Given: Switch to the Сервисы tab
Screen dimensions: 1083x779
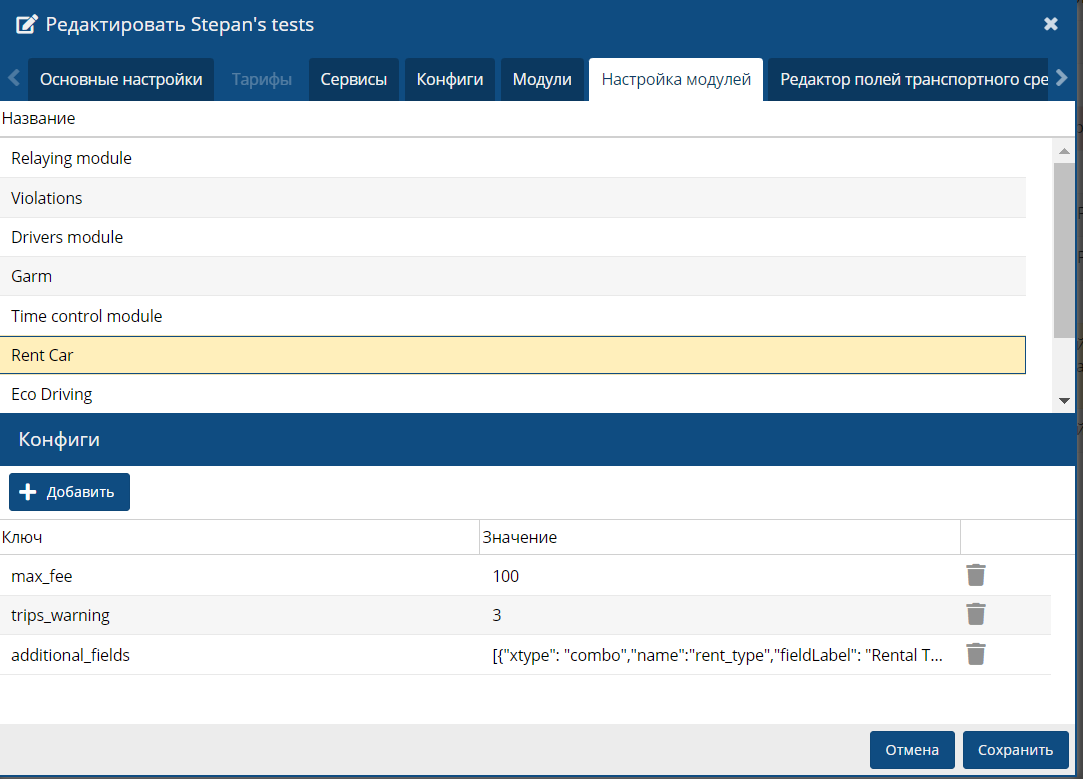Looking at the screenshot, I should pyautogui.click(x=354, y=79).
